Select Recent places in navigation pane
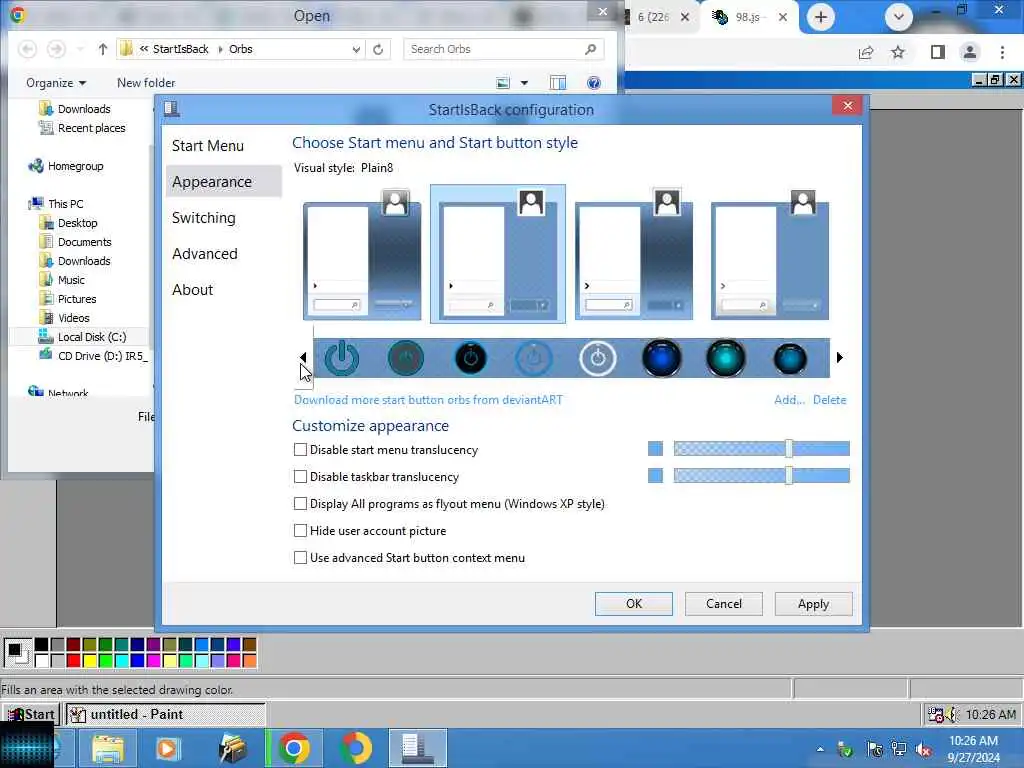 [82, 128]
